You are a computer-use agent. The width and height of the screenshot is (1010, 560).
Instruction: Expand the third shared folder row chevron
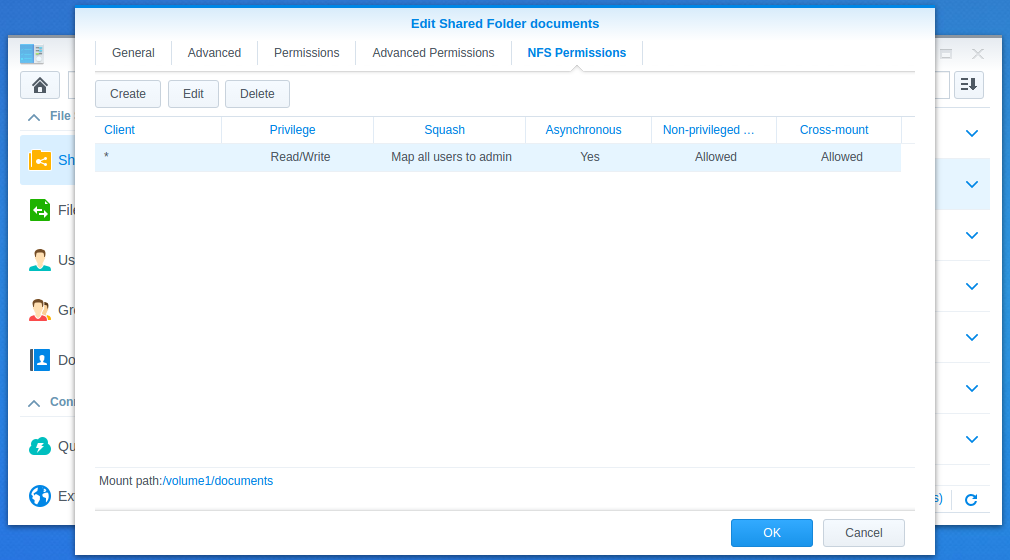point(972,235)
